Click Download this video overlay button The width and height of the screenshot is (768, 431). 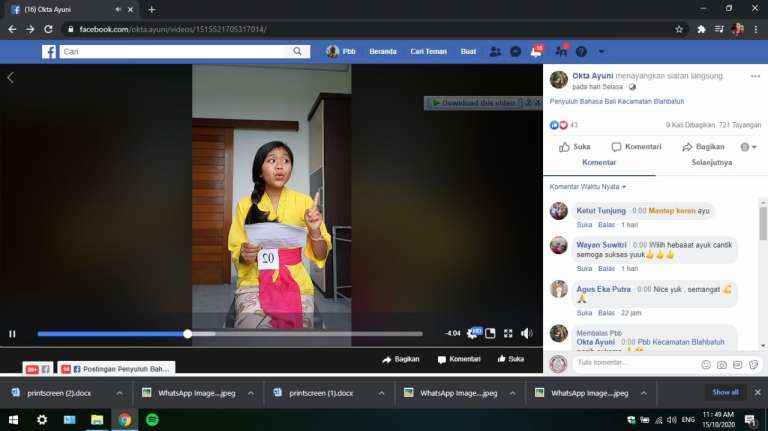(x=474, y=103)
